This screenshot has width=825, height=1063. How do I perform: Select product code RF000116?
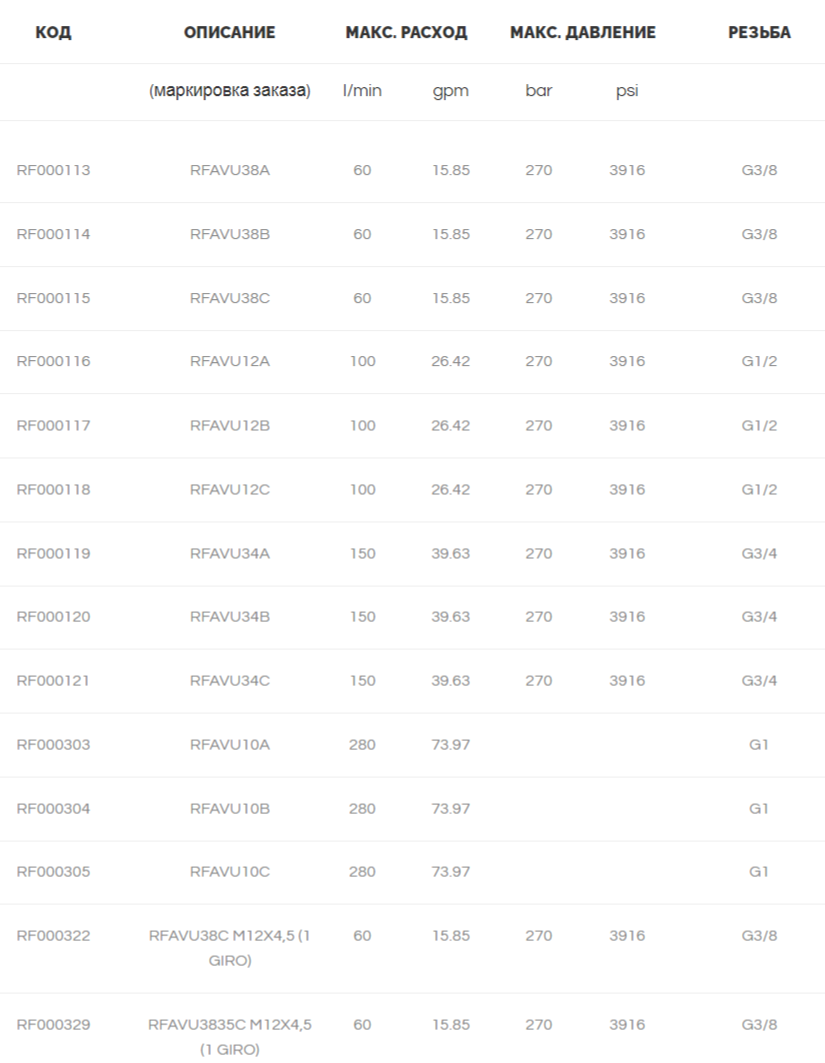[54, 361]
